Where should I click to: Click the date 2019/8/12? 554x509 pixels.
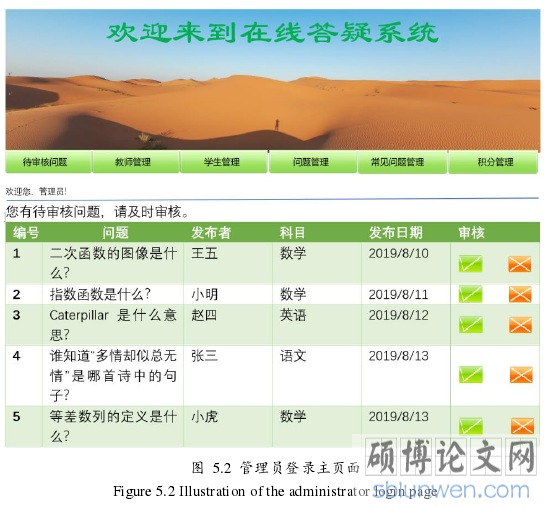point(399,315)
